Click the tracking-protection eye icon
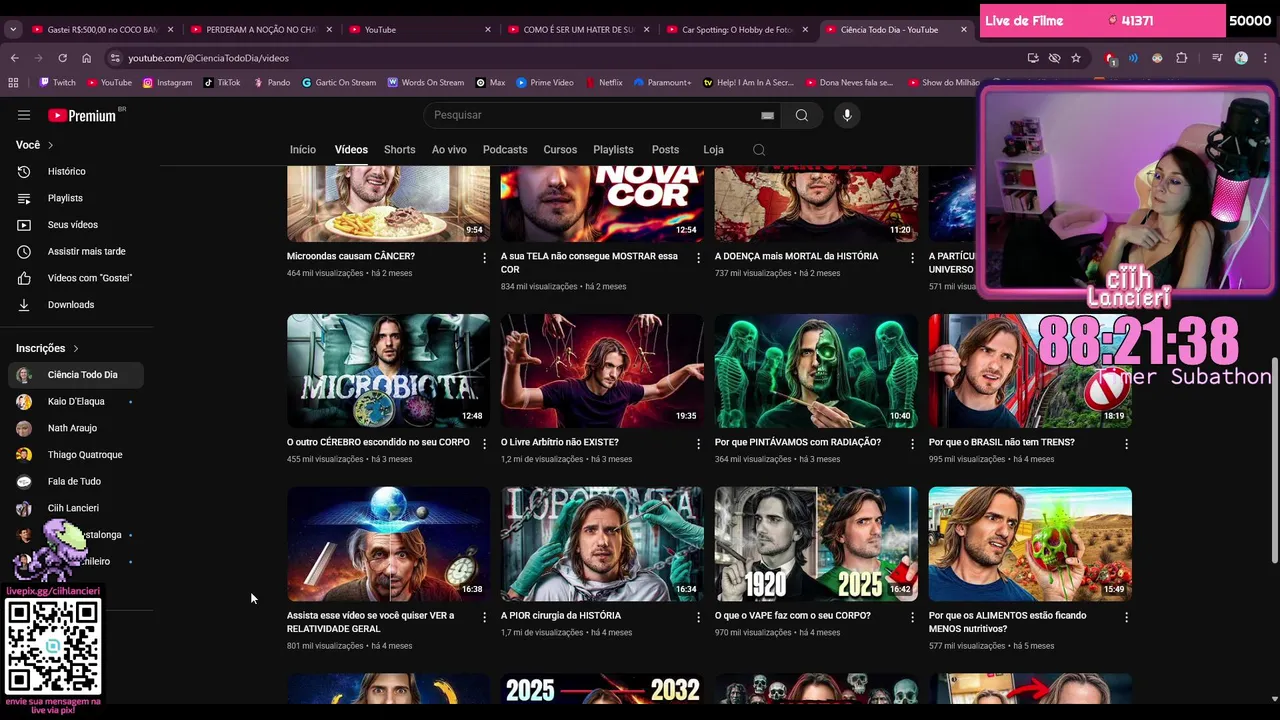Screen dimensions: 1280x720 click(1054, 58)
